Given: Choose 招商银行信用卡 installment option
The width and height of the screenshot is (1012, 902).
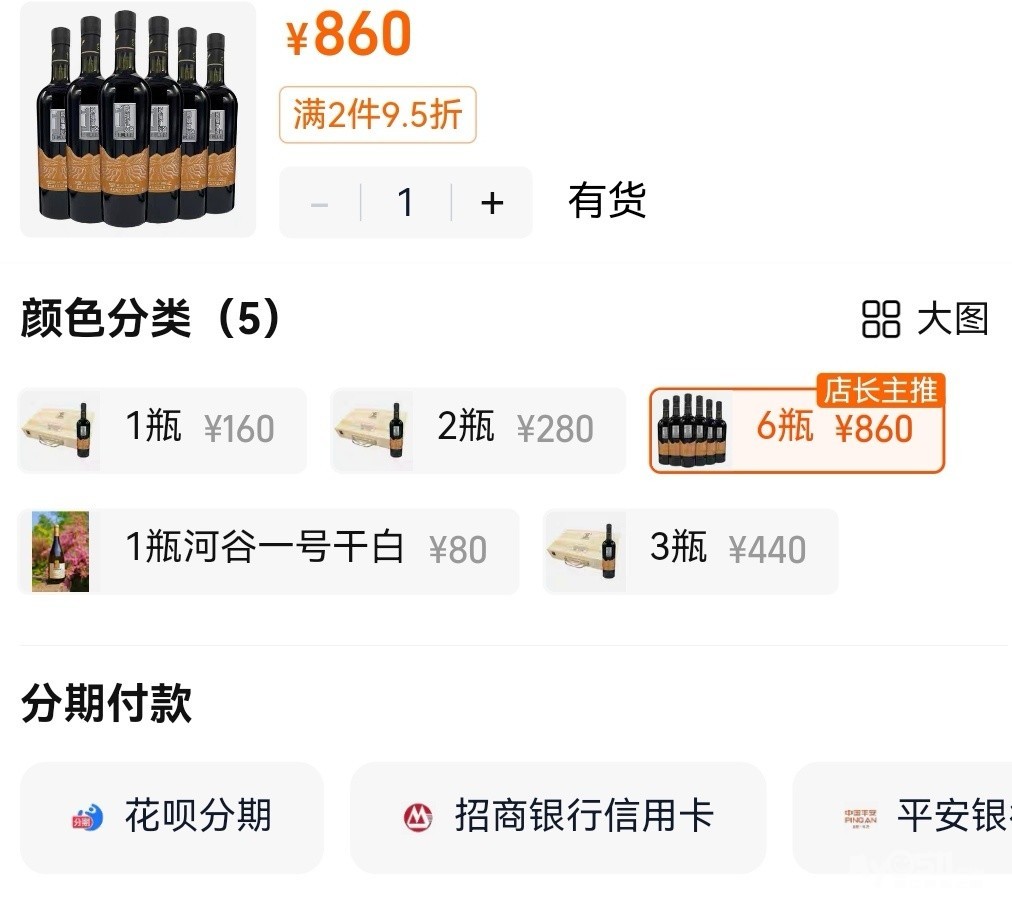Looking at the screenshot, I should 558,817.
